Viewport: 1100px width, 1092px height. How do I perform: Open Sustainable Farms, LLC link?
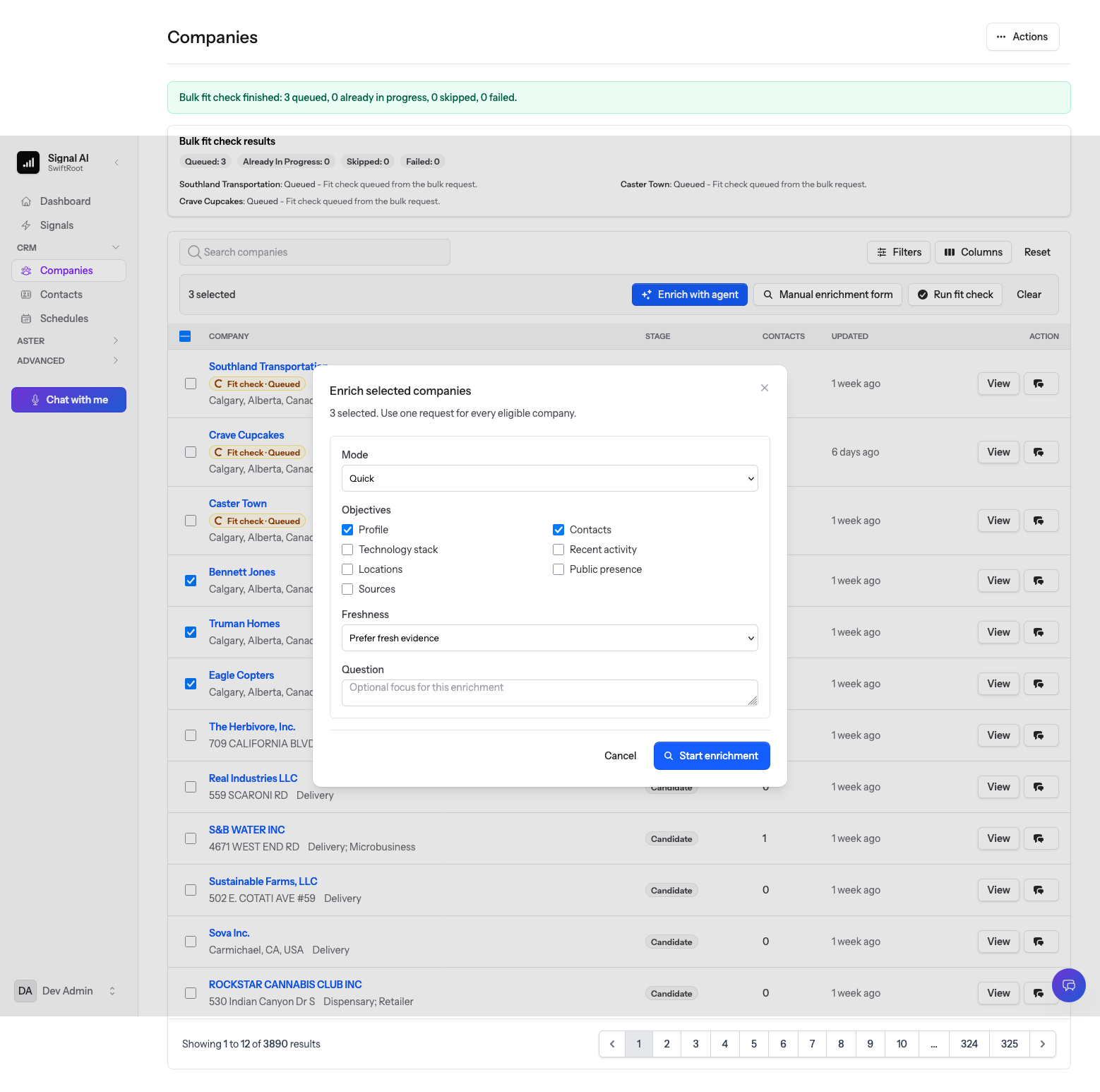point(263,882)
